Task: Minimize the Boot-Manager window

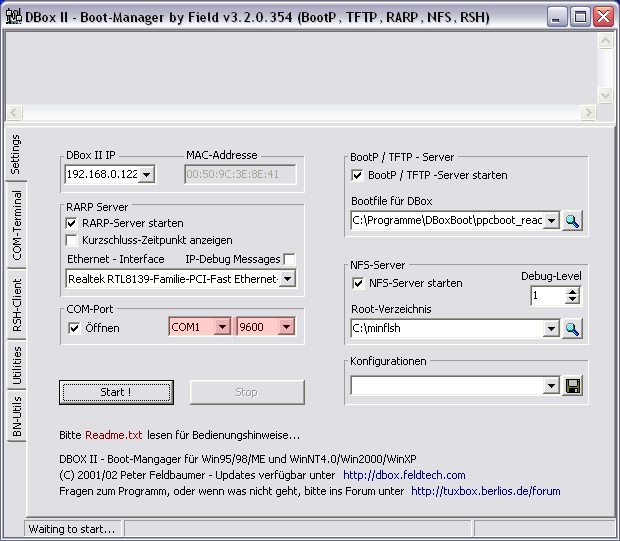Action: pyautogui.click(x=557, y=17)
